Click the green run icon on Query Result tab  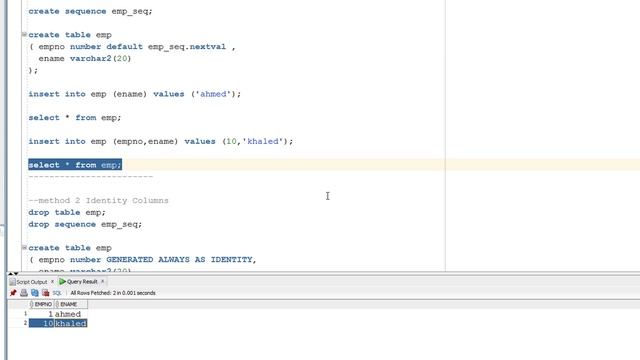click(x=62, y=282)
